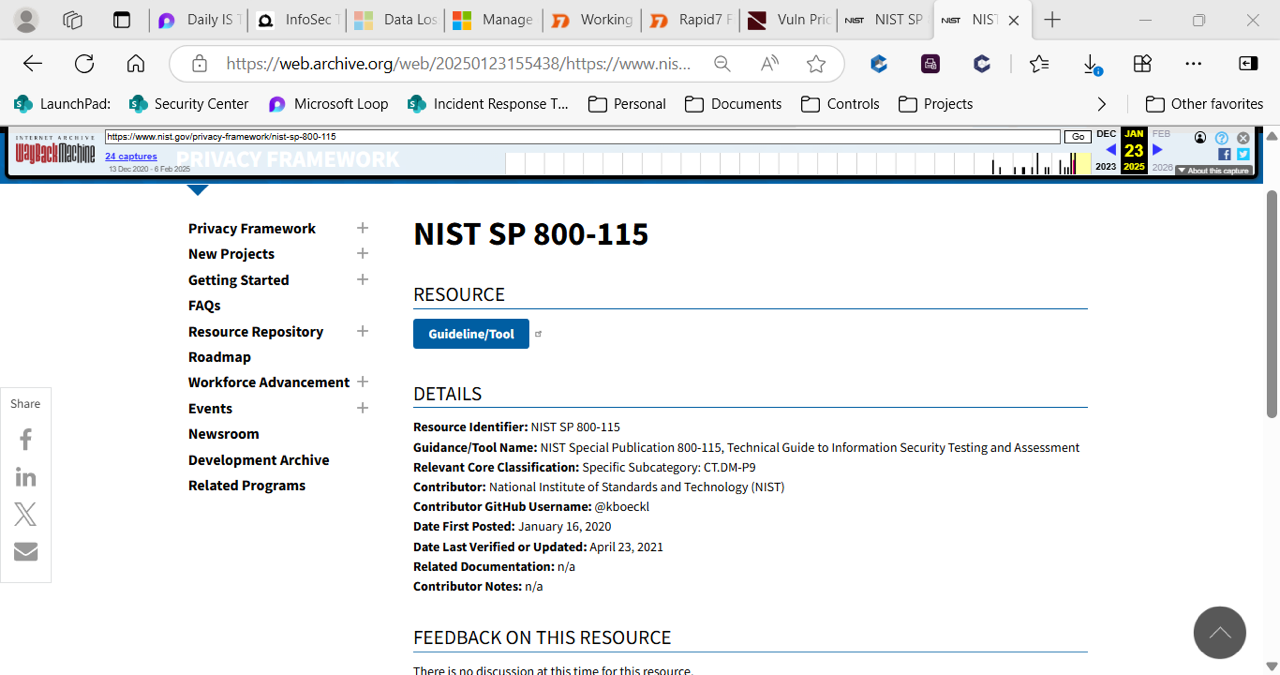1280x675 pixels.
Task: Go to previous capture in Wayback
Action: [1110, 150]
